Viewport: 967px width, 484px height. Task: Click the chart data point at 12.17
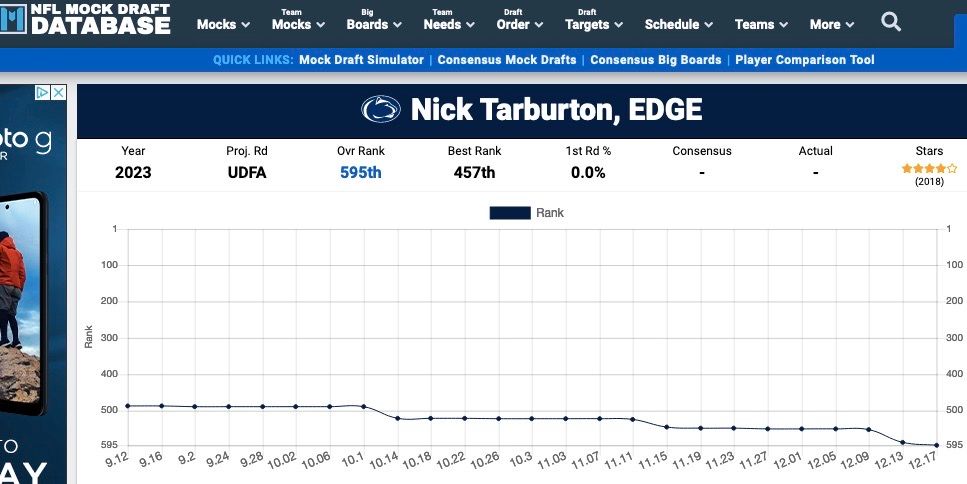point(937,445)
